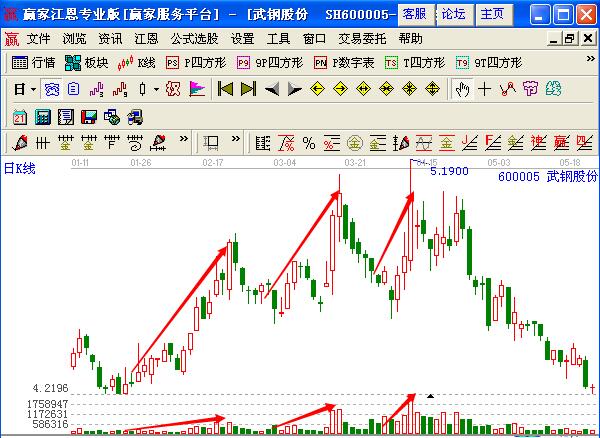Click the 客服 button in title bar
Image resolution: width=600 pixels, height=438 pixels.
coord(414,14)
